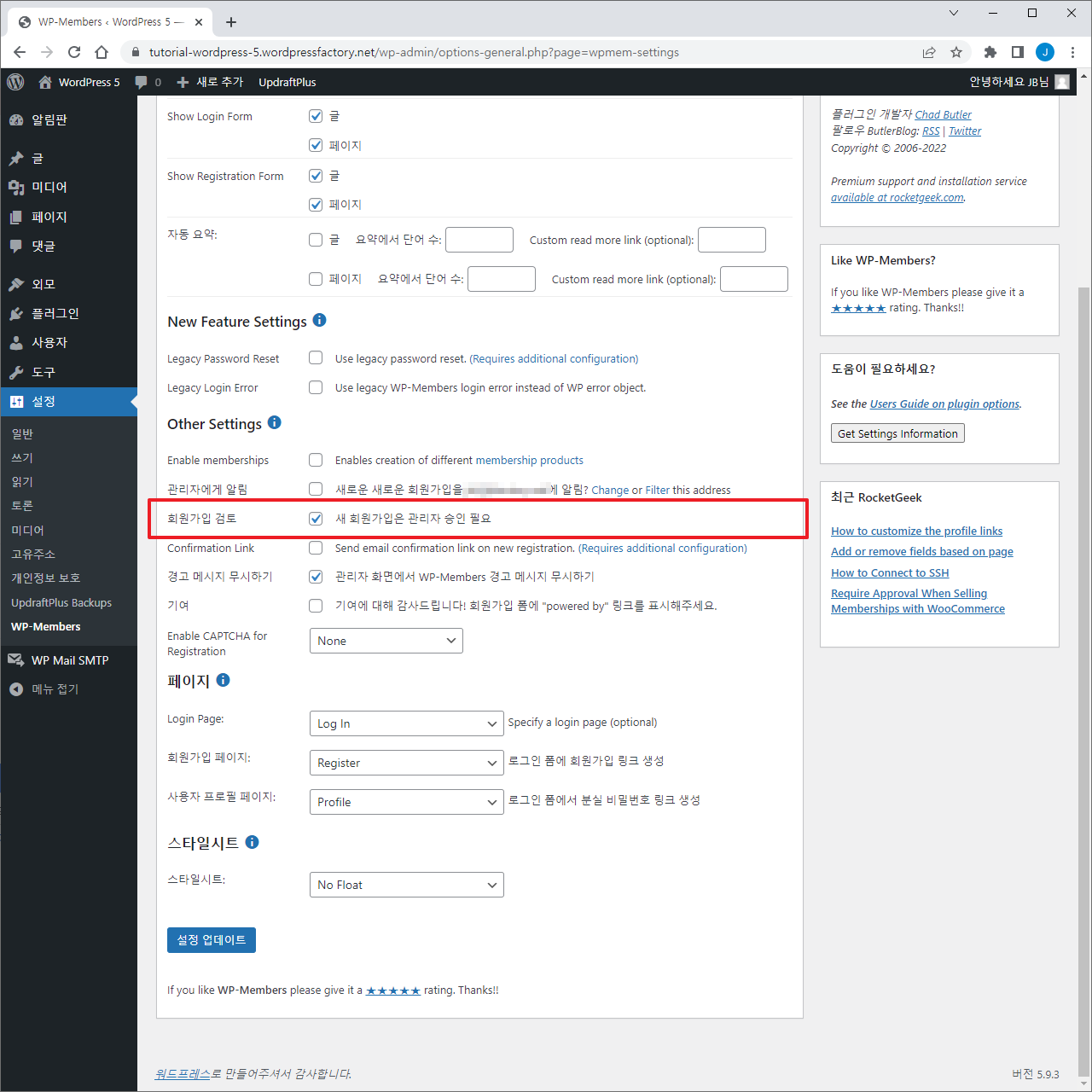Open the WordPress logo menu in admin bar
Viewport: 1092px width, 1092px height.
(x=15, y=82)
